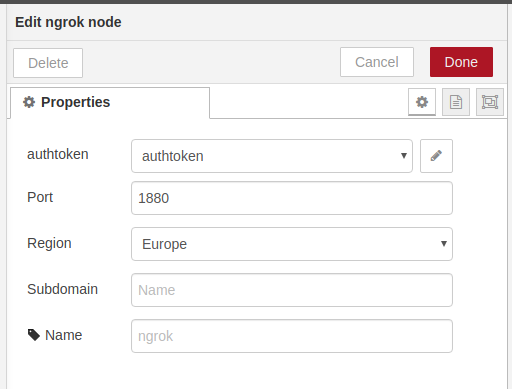Image resolution: width=512 pixels, height=389 pixels.
Task: Focus the Port field with 1880
Action: coord(292,198)
